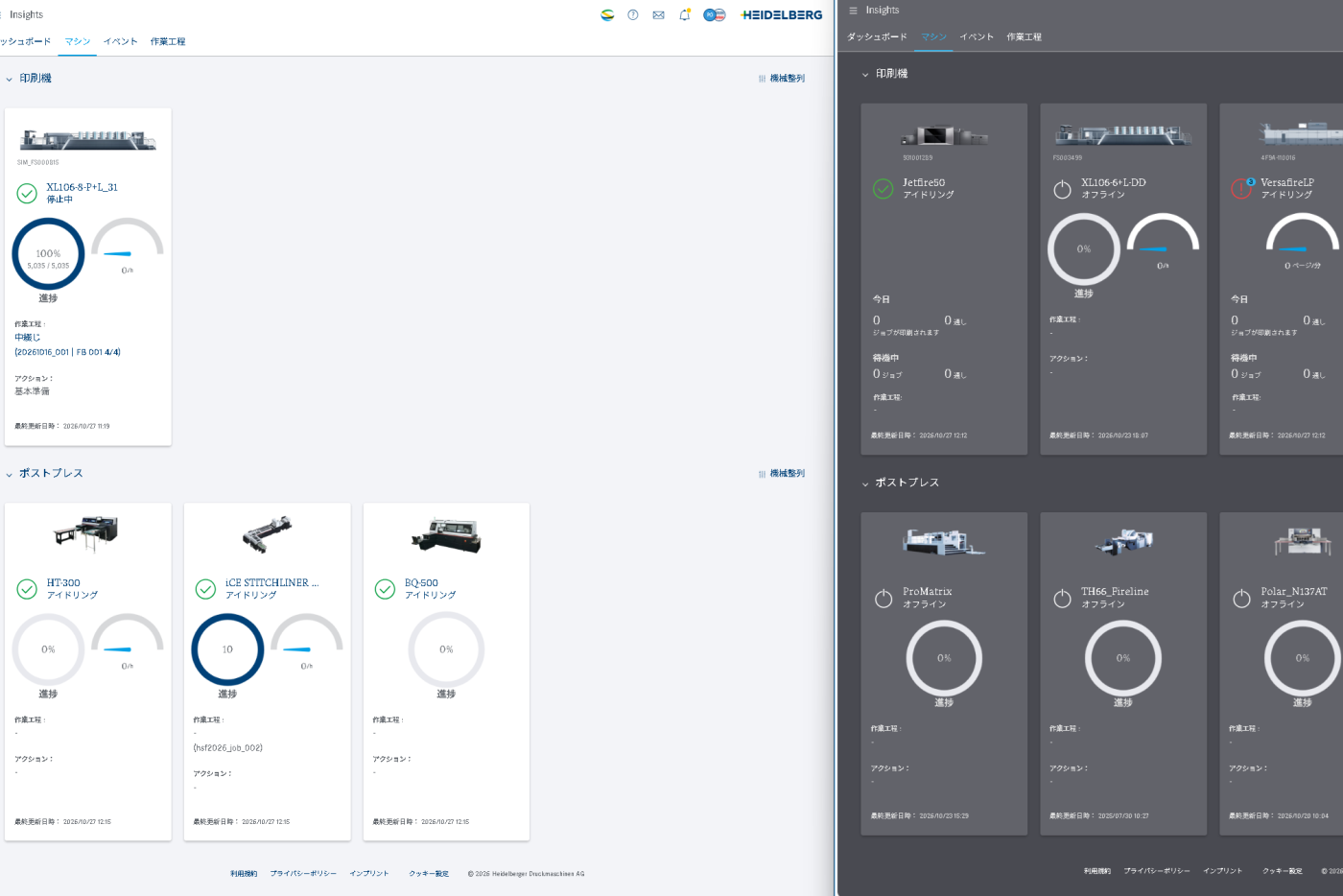Open the help icon in the light window header
Viewport: 1343px width, 896px height.
click(x=633, y=15)
